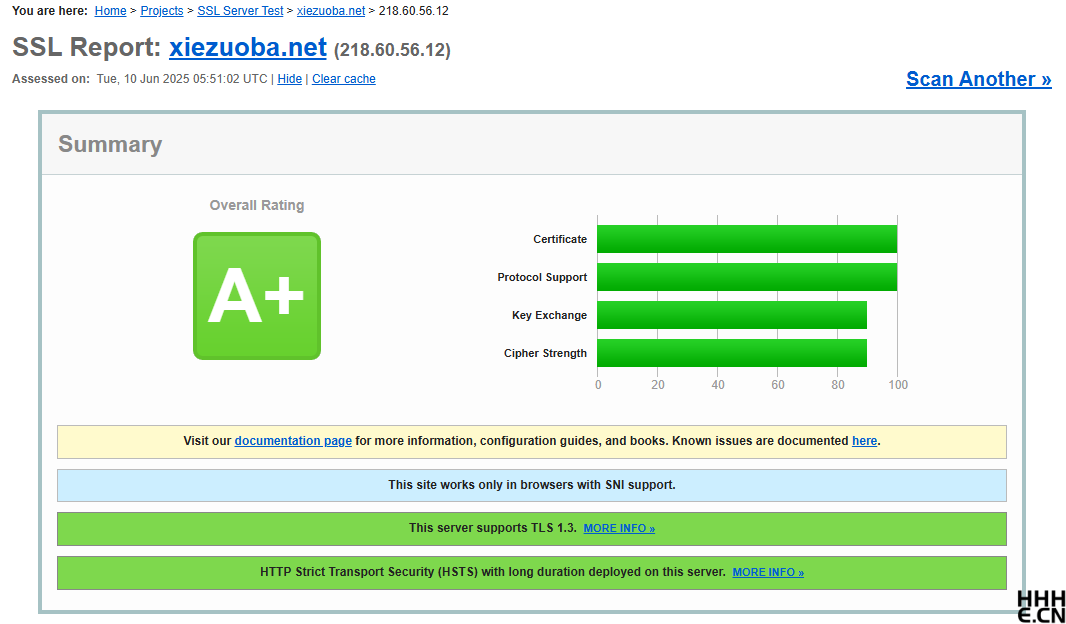
Task: Click the Clear cache link
Action: pyautogui.click(x=344, y=79)
